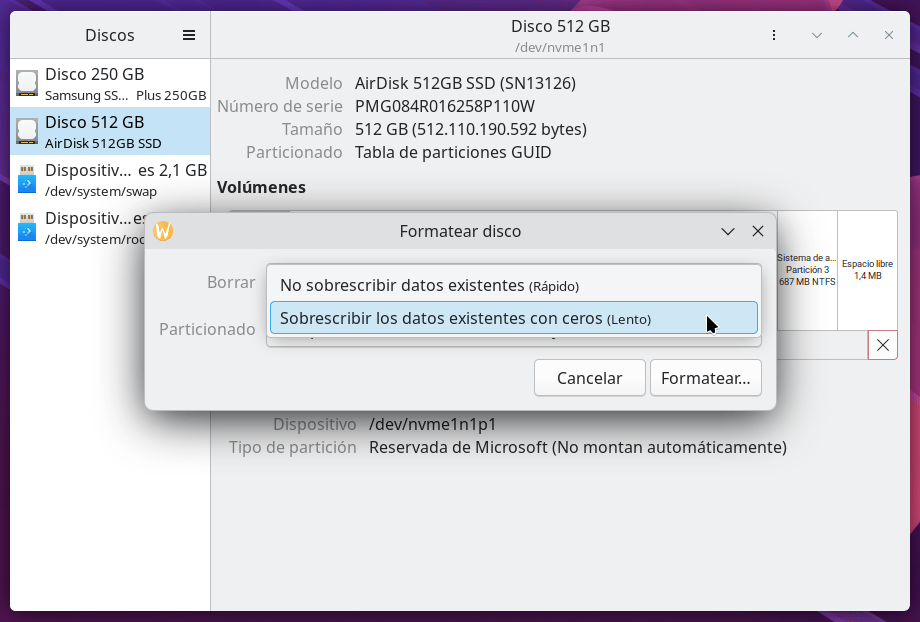This screenshot has height=622, width=920.
Task: Close the Formatear disco dialog
Action: pos(758,231)
